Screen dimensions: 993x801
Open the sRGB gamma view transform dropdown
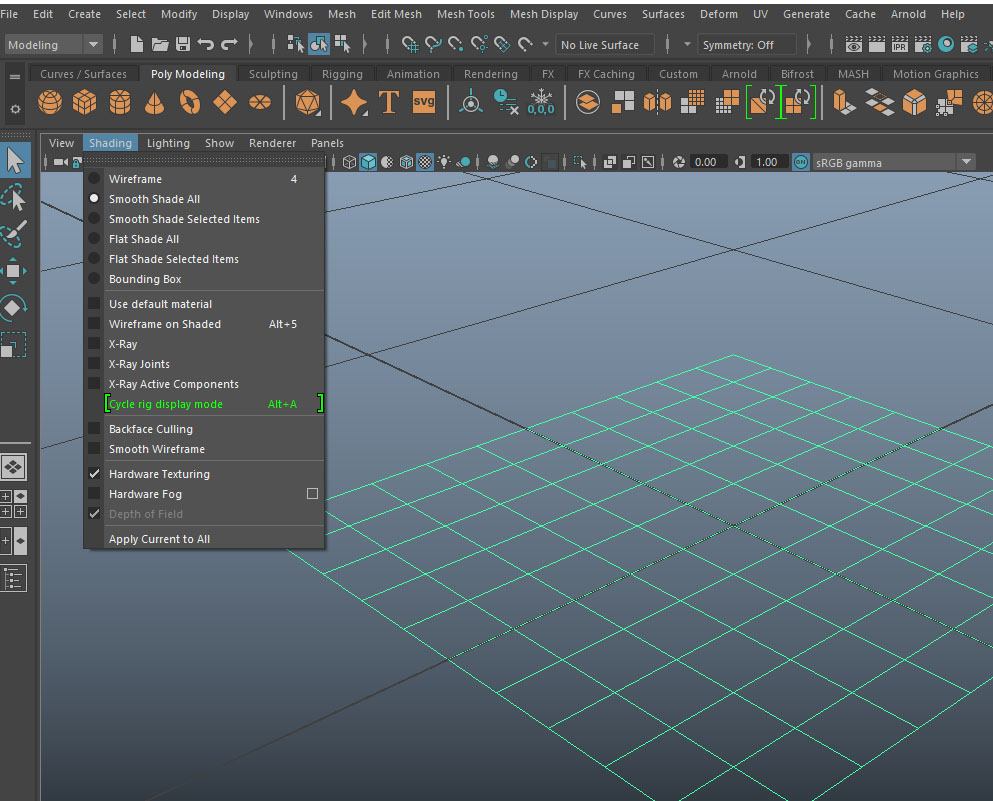894,163
